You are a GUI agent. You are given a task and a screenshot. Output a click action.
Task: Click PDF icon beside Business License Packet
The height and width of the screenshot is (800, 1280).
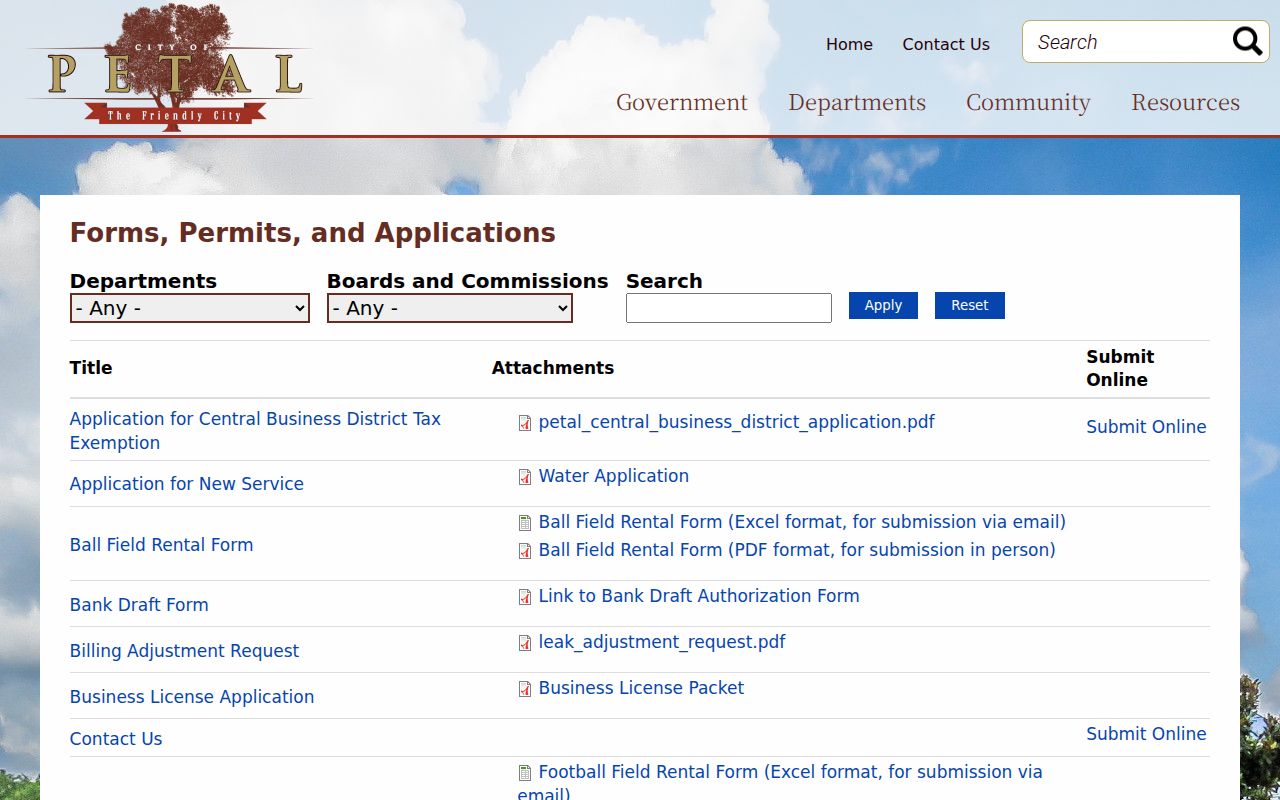pyautogui.click(x=525, y=689)
